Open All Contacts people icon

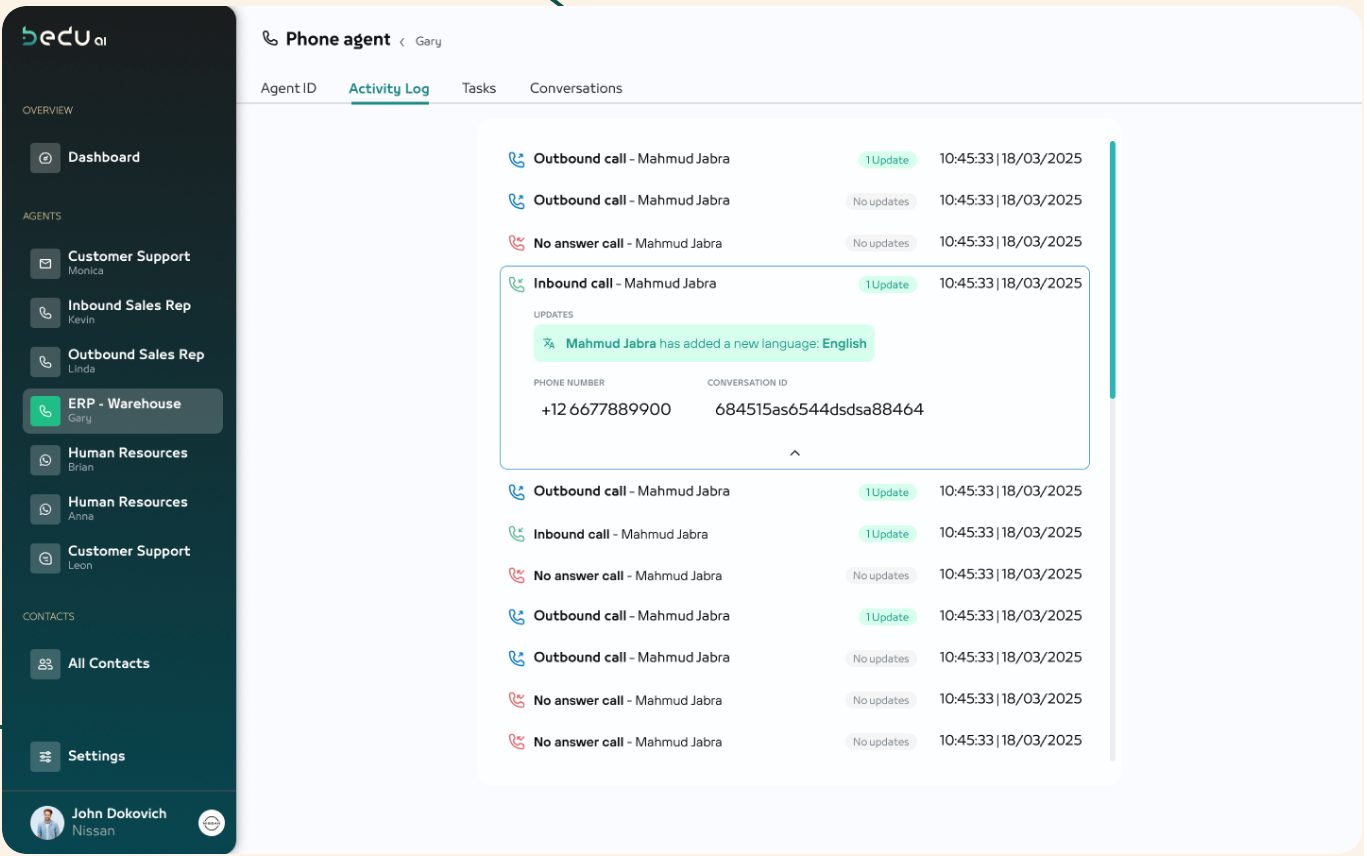click(x=45, y=664)
